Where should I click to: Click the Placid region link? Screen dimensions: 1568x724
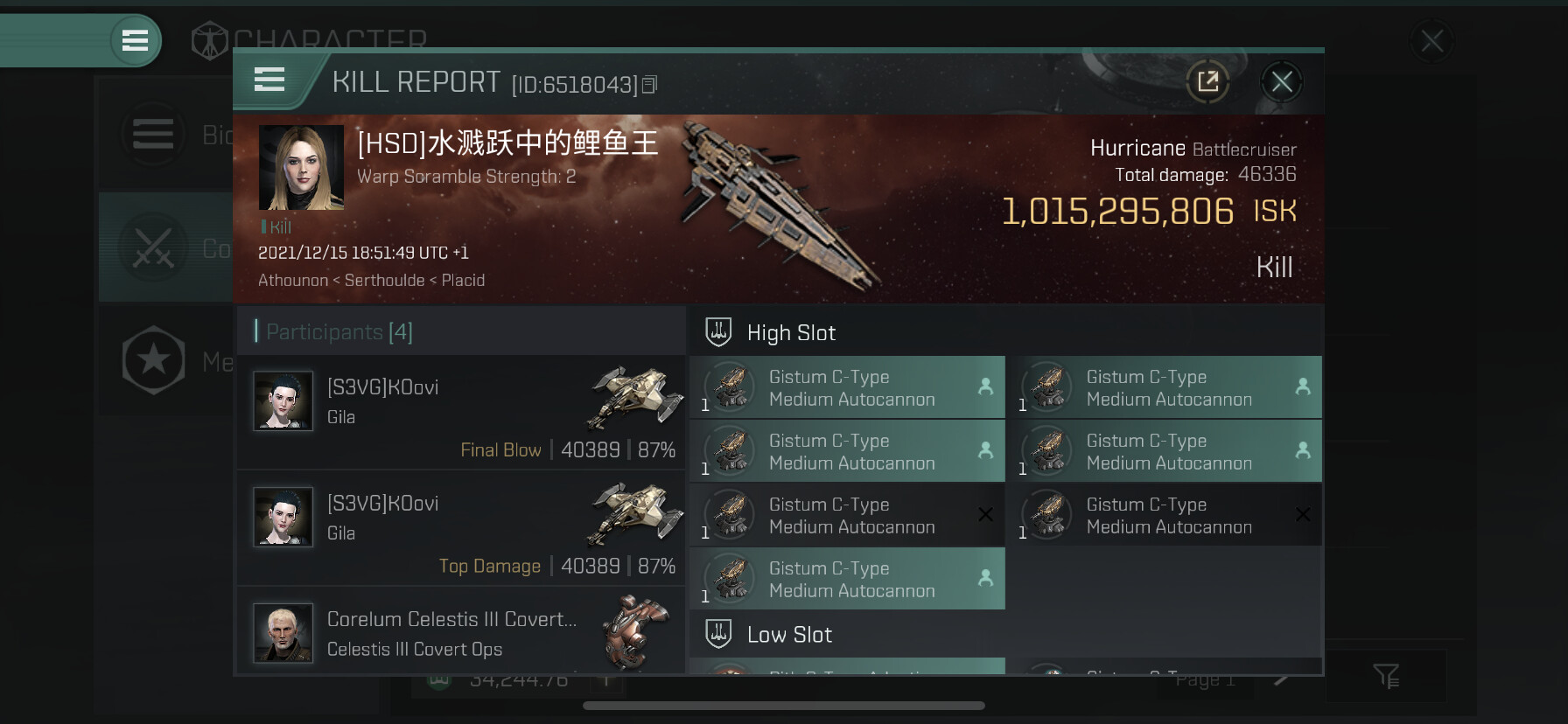pos(463,280)
